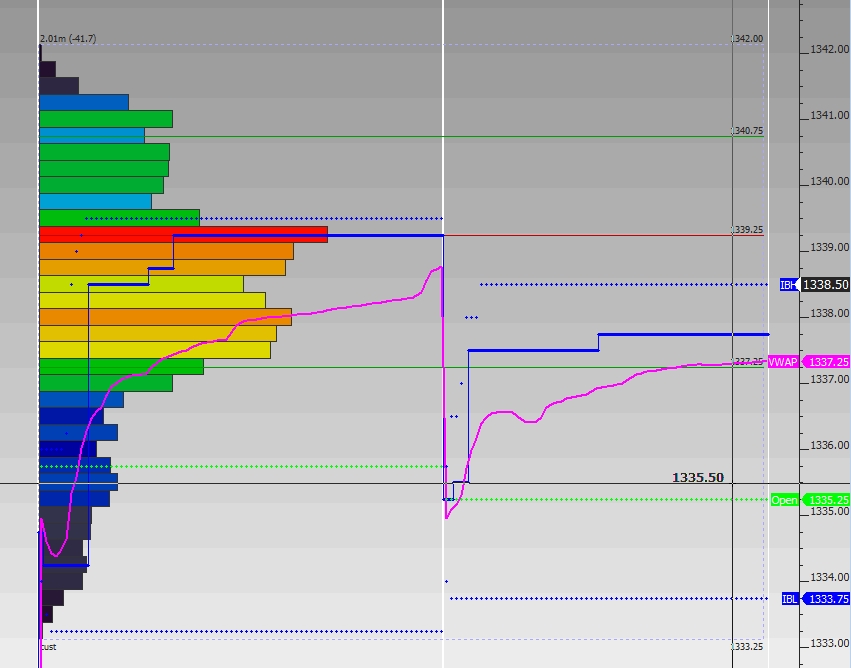Click the 1333.00 price axis label

[829, 643]
